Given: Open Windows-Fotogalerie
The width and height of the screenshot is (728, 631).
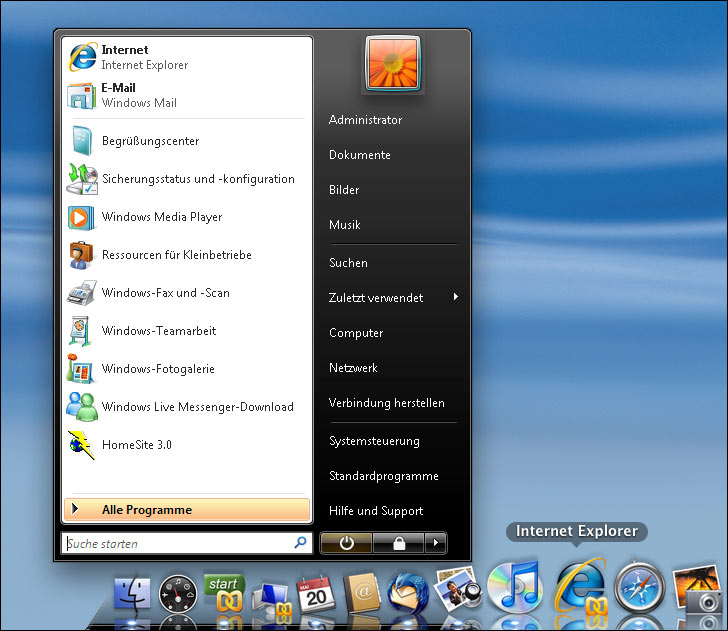Looking at the screenshot, I should tap(187, 369).
